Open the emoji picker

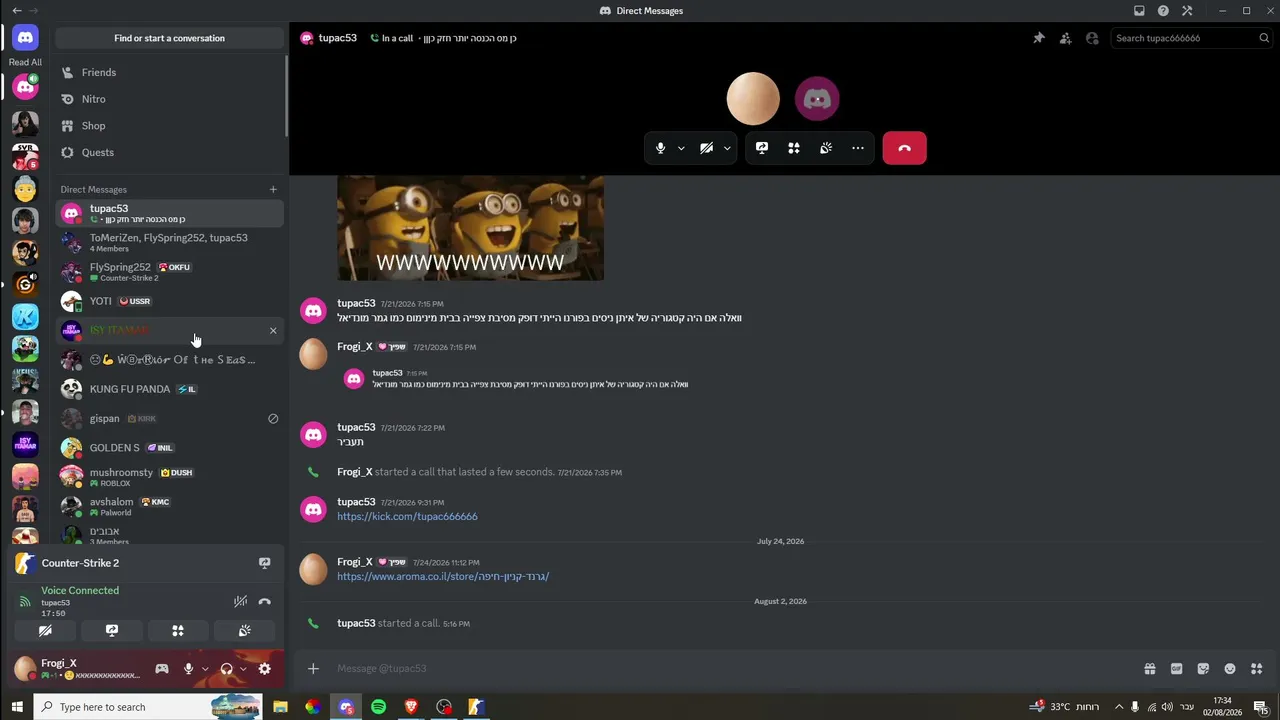1230,668
